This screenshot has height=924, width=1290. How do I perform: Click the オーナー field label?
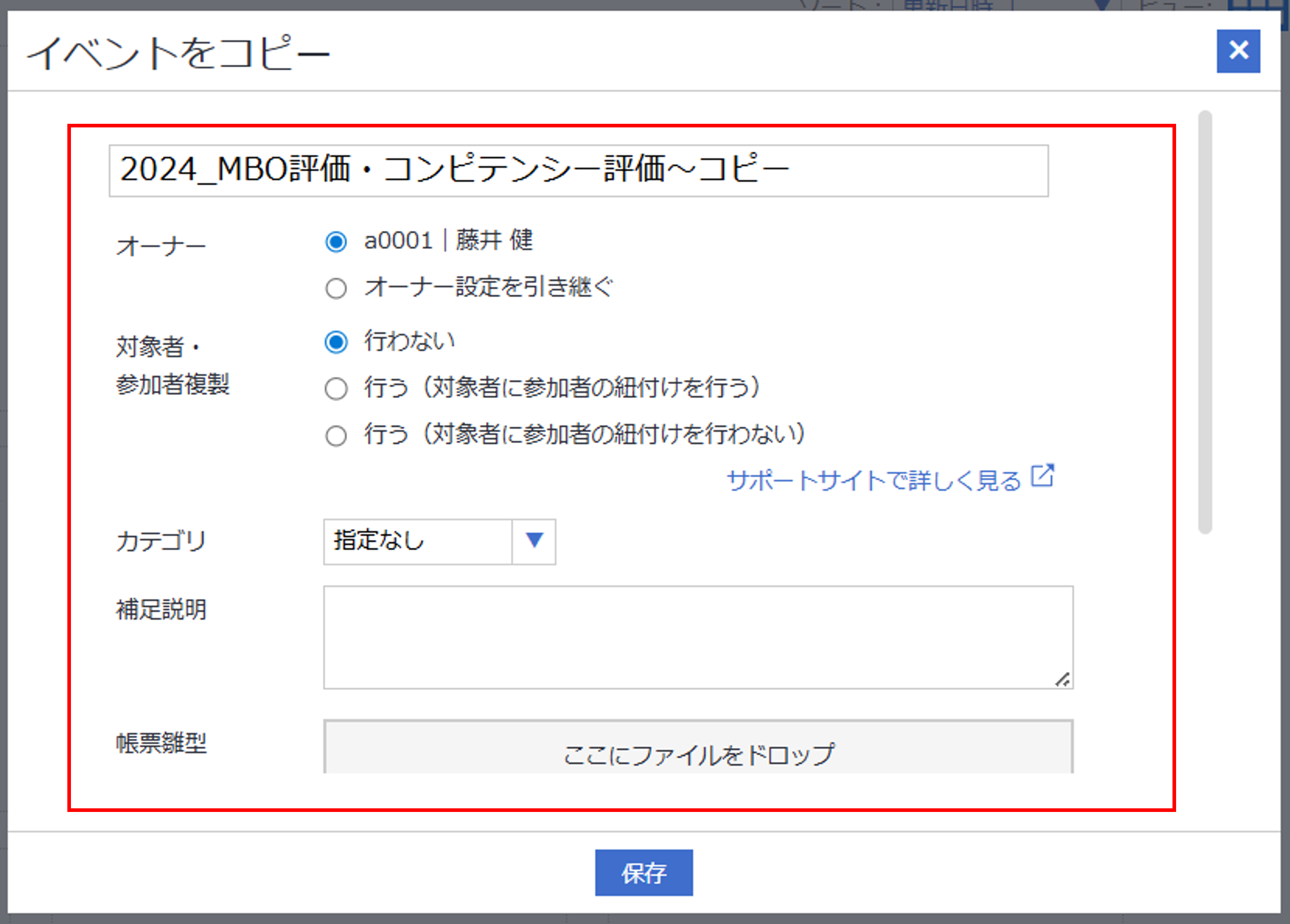[x=161, y=247]
